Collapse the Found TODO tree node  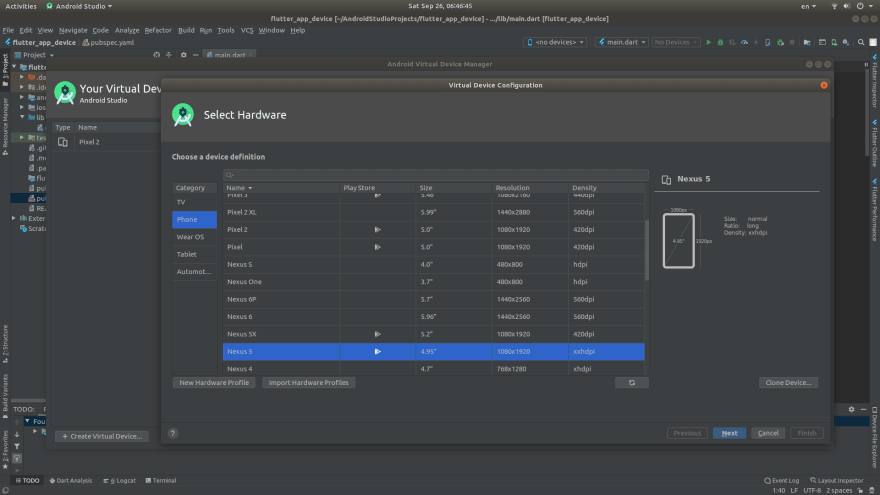[27, 421]
